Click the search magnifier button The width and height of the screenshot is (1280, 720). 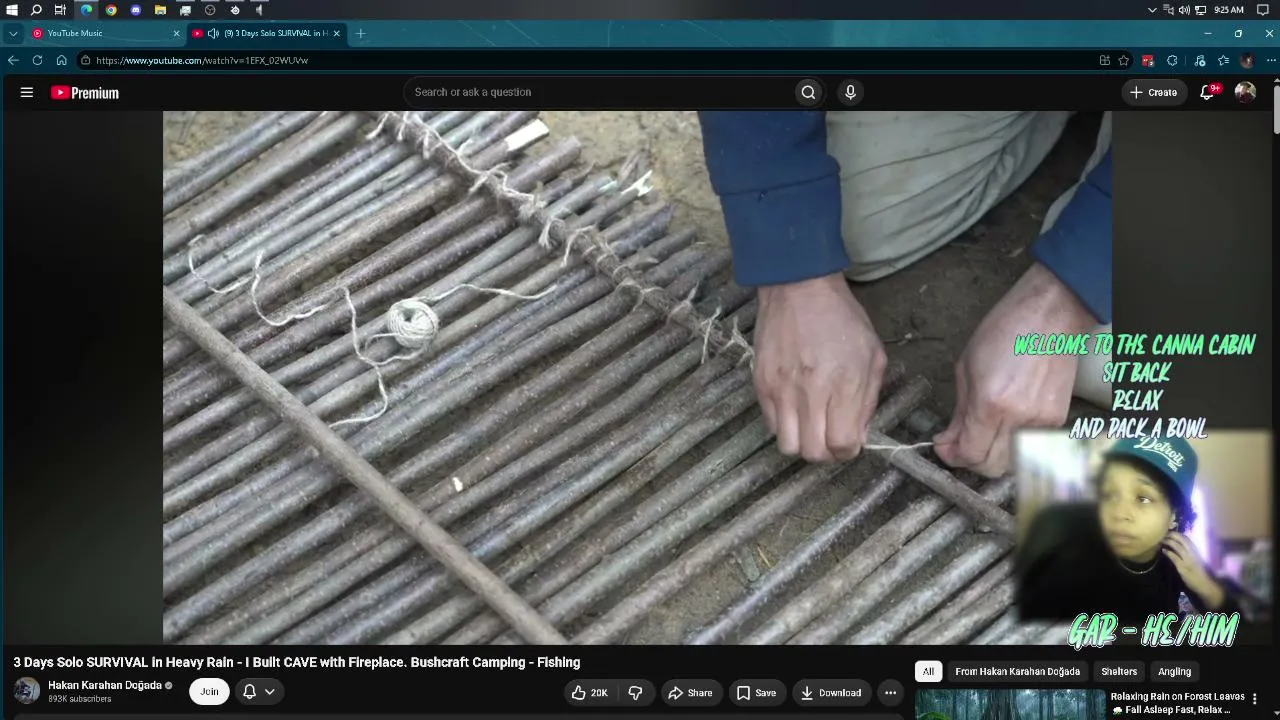(x=808, y=92)
